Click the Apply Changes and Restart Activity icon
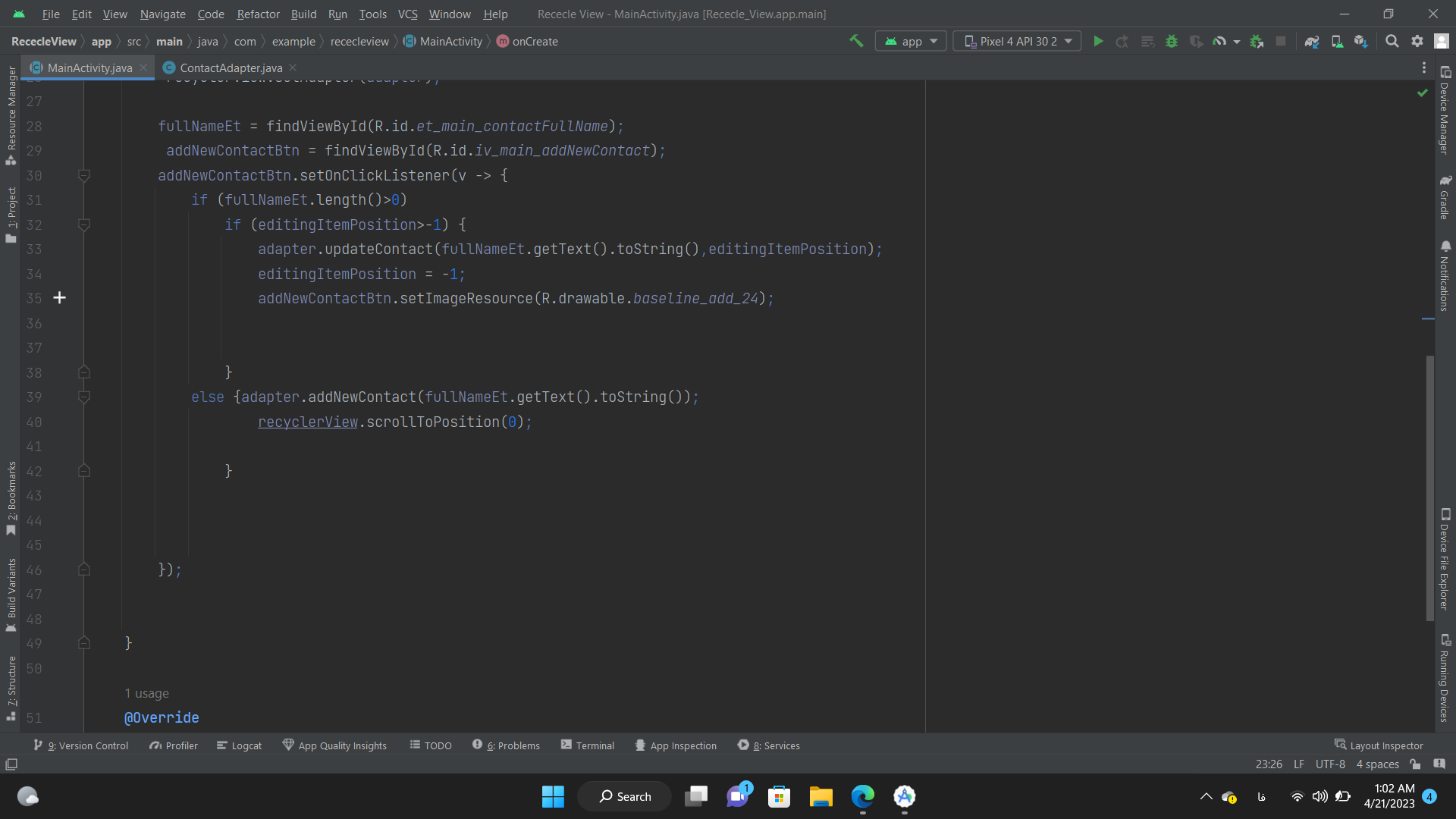This screenshot has width=1456, height=819. (1122, 41)
